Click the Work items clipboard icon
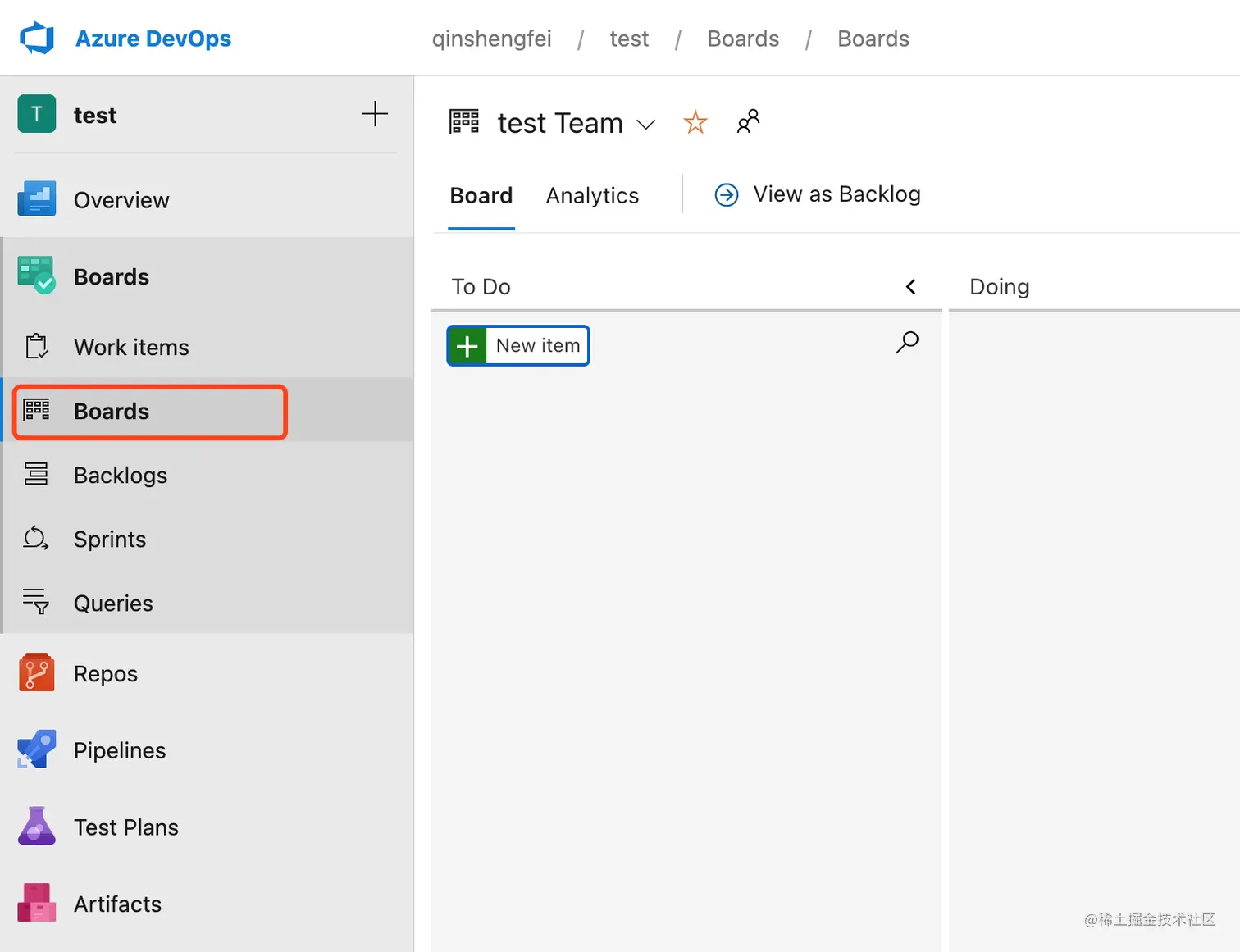 (36, 346)
